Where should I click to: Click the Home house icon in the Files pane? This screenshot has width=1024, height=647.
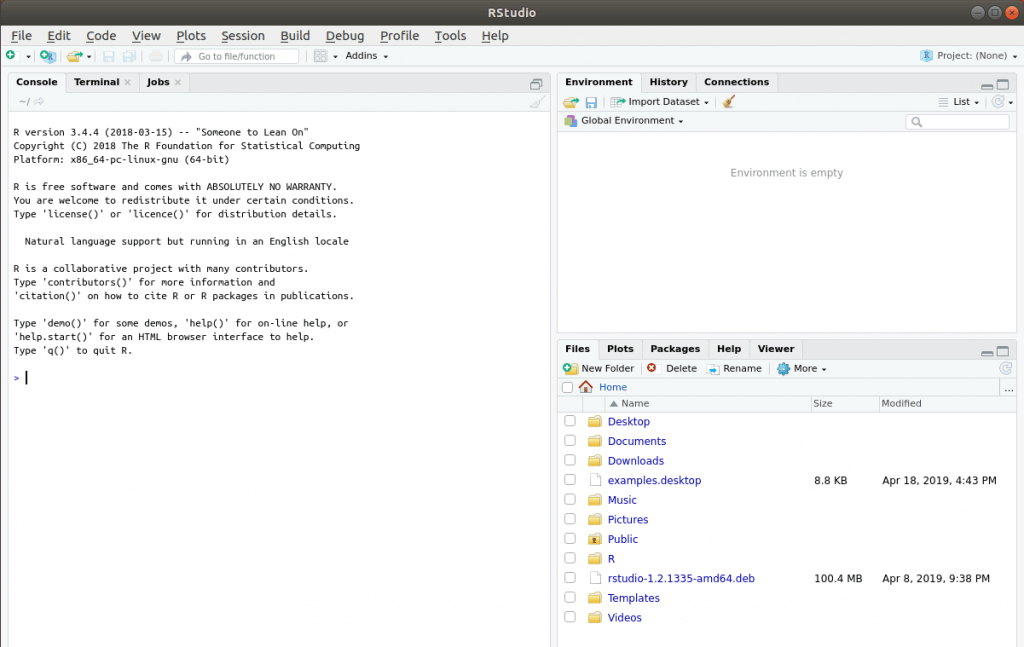click(585, 387)
